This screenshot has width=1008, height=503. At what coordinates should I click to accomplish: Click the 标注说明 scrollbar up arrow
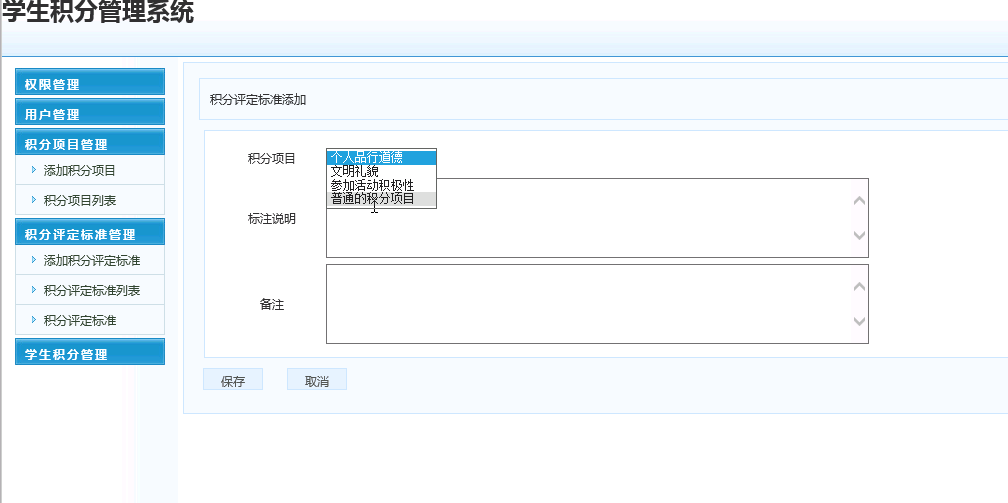(x=860, y=201)
